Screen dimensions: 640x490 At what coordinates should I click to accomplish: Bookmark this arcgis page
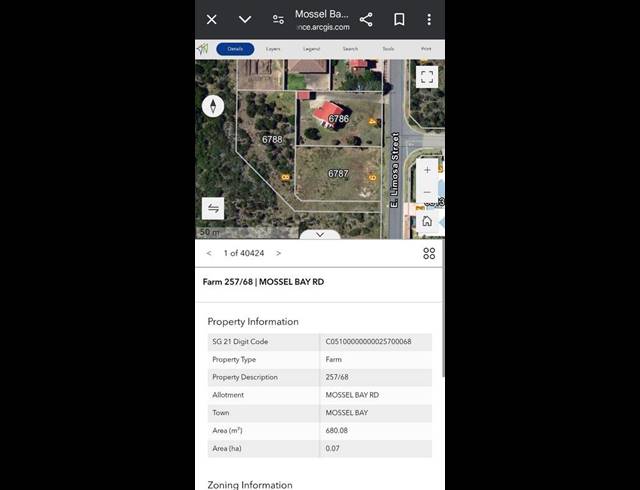point(399,19)
